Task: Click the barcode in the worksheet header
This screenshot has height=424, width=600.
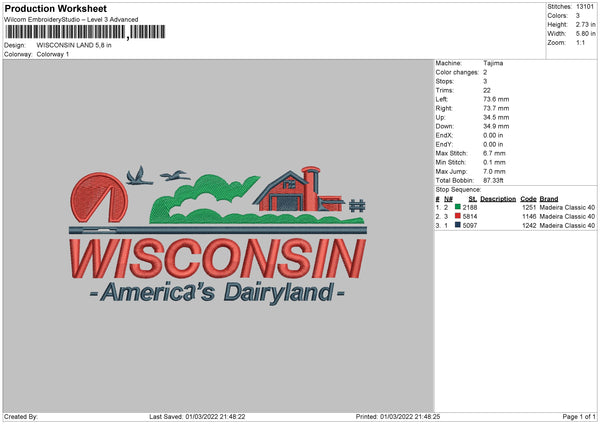Action: [x=85, y=32]
